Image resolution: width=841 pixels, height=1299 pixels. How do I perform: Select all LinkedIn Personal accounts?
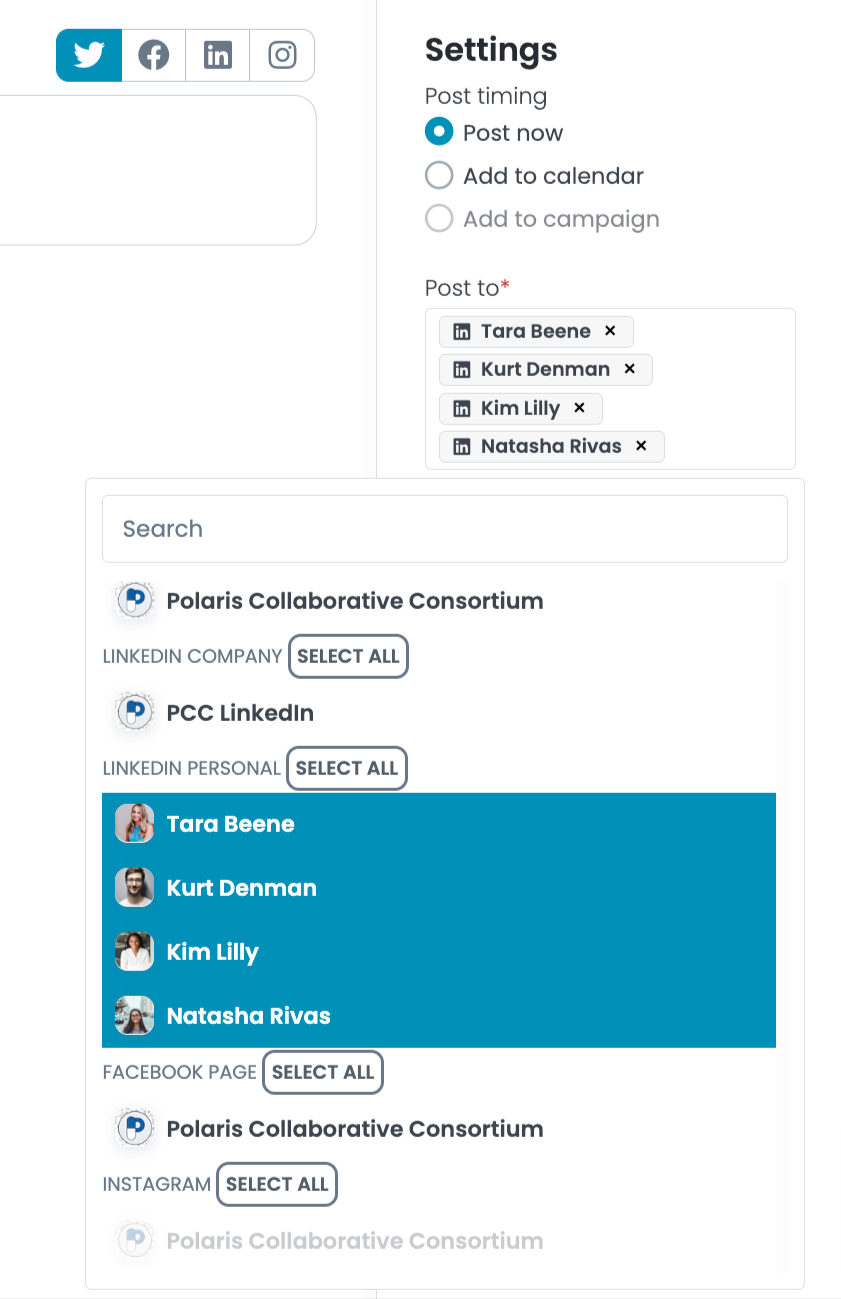347,768
